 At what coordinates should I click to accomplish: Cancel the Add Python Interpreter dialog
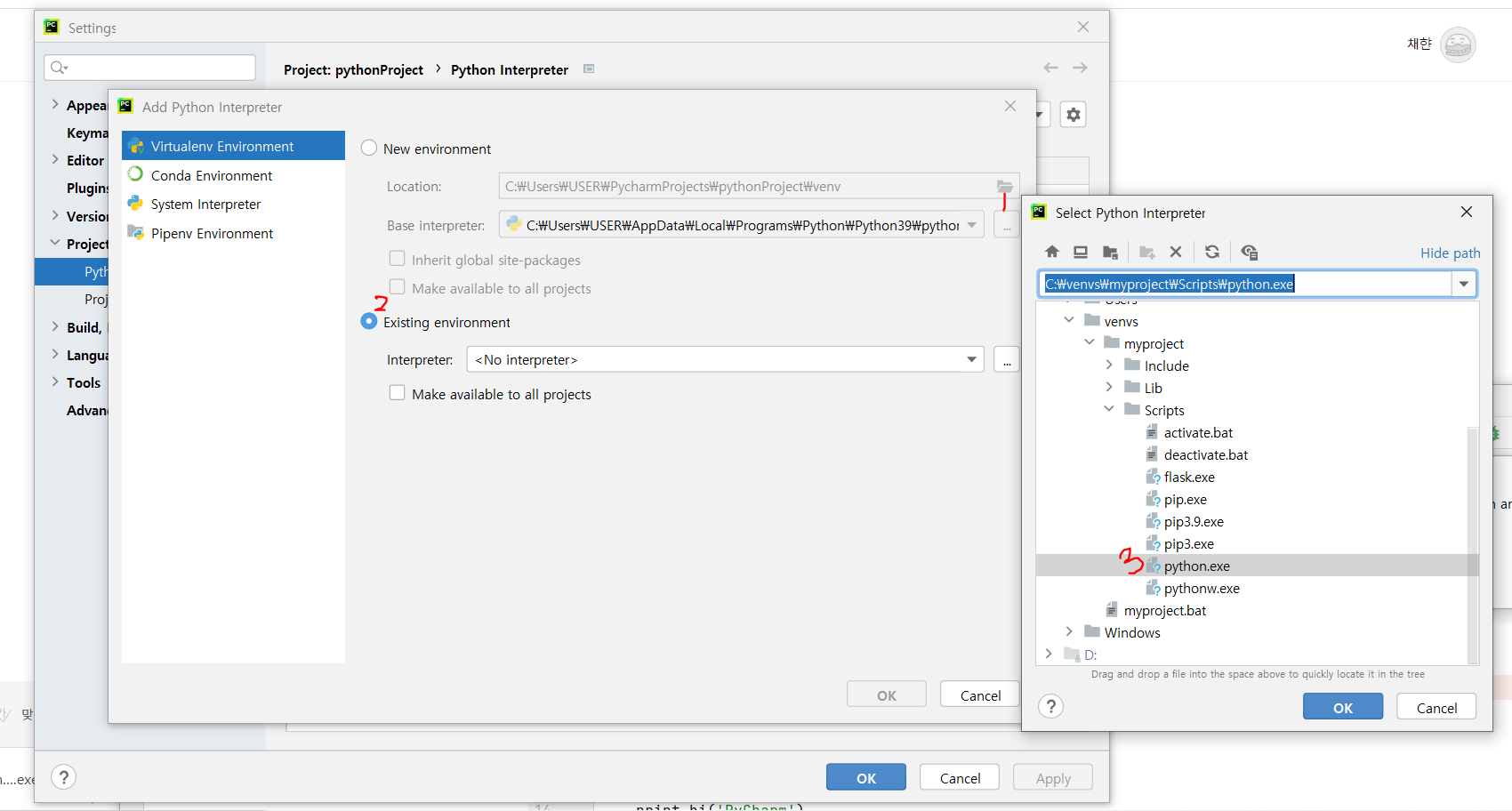coord(980,695)
